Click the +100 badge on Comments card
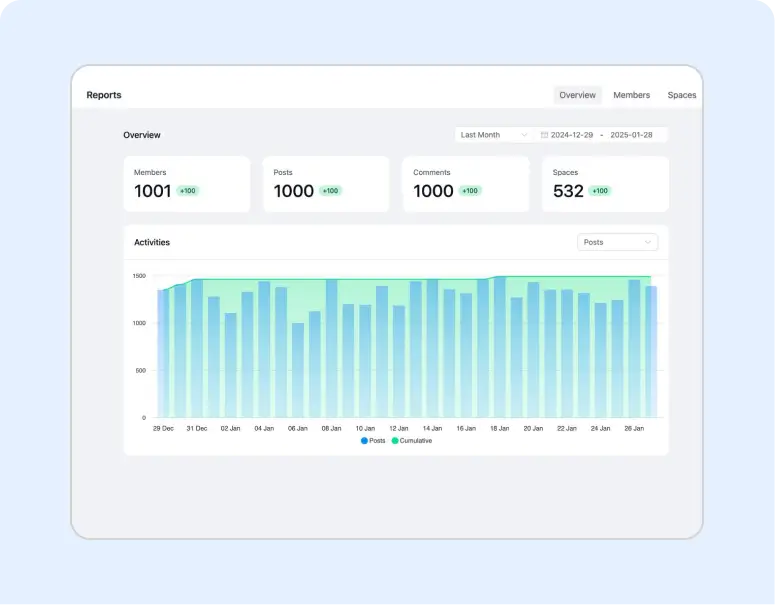 coord(470,191)
